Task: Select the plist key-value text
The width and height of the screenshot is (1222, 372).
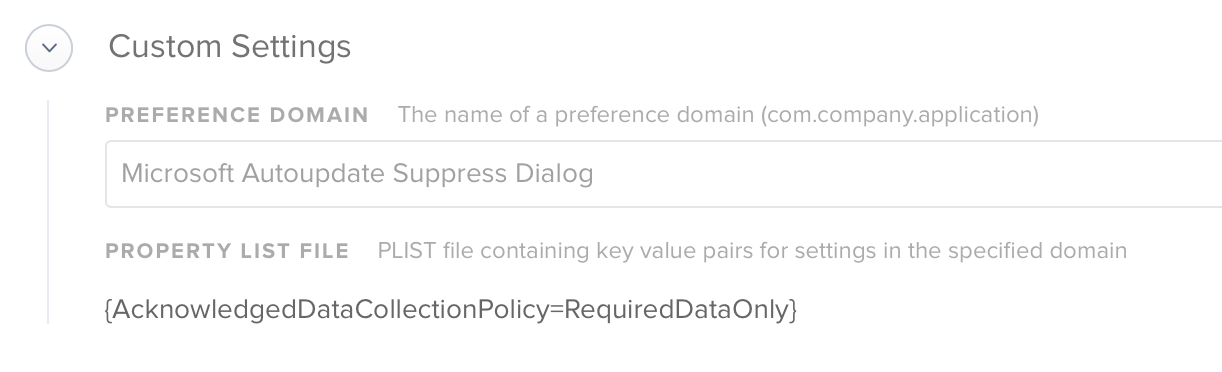Action: point(451,310)
